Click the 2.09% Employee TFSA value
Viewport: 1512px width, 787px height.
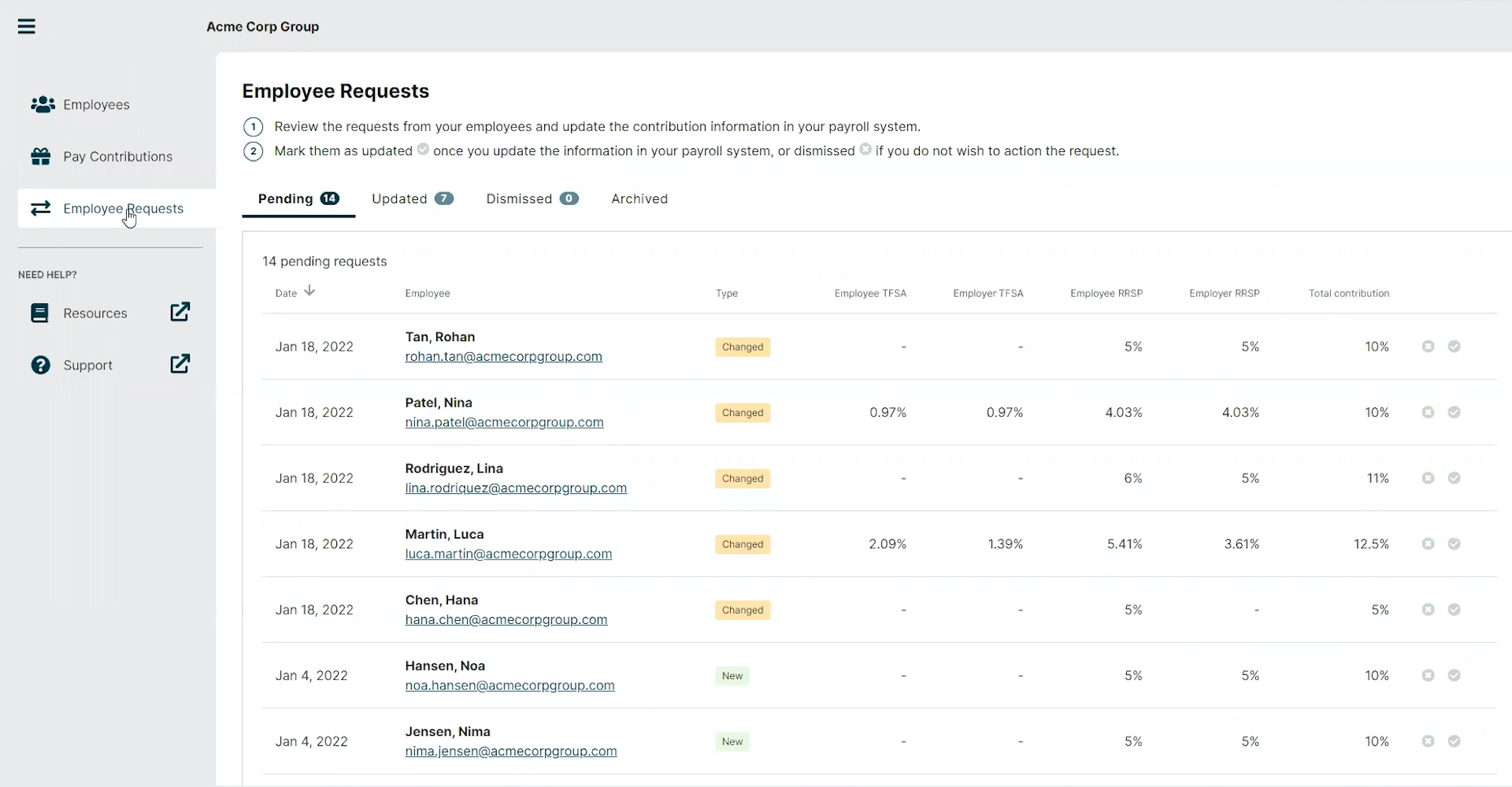click(x=888, y=544)
